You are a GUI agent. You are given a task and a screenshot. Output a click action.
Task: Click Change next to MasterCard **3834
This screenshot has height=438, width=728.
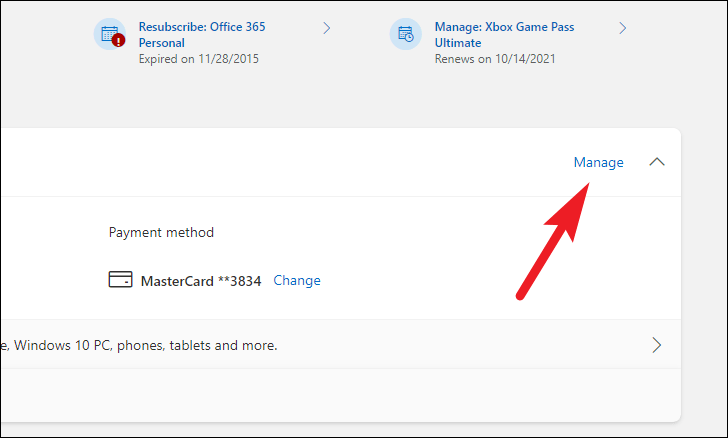click(297, 281)
